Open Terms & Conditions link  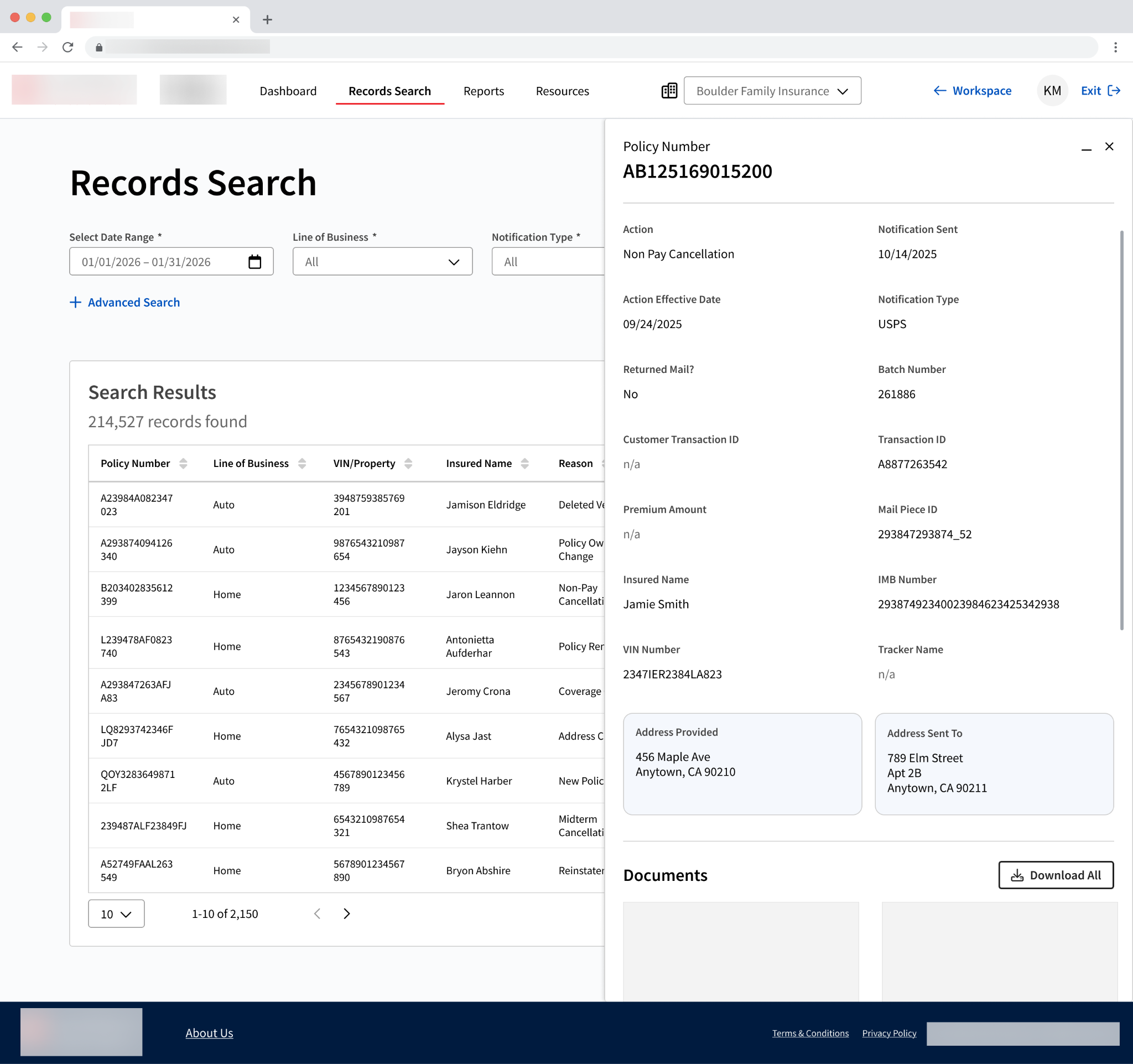click(810, 1033)
